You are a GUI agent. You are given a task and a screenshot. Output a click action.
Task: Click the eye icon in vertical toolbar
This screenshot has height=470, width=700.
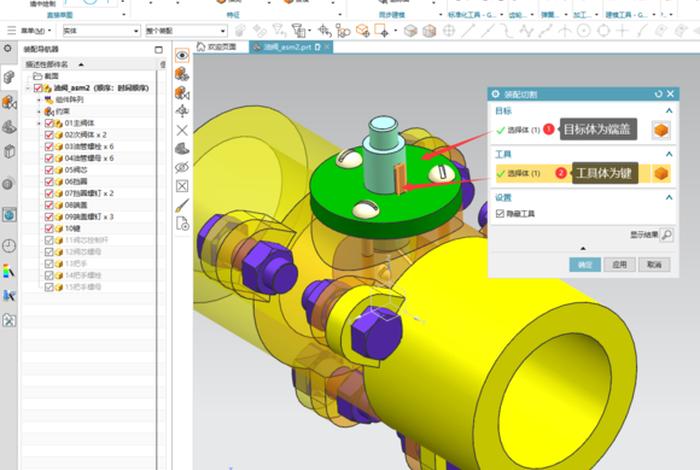point(182,55)
